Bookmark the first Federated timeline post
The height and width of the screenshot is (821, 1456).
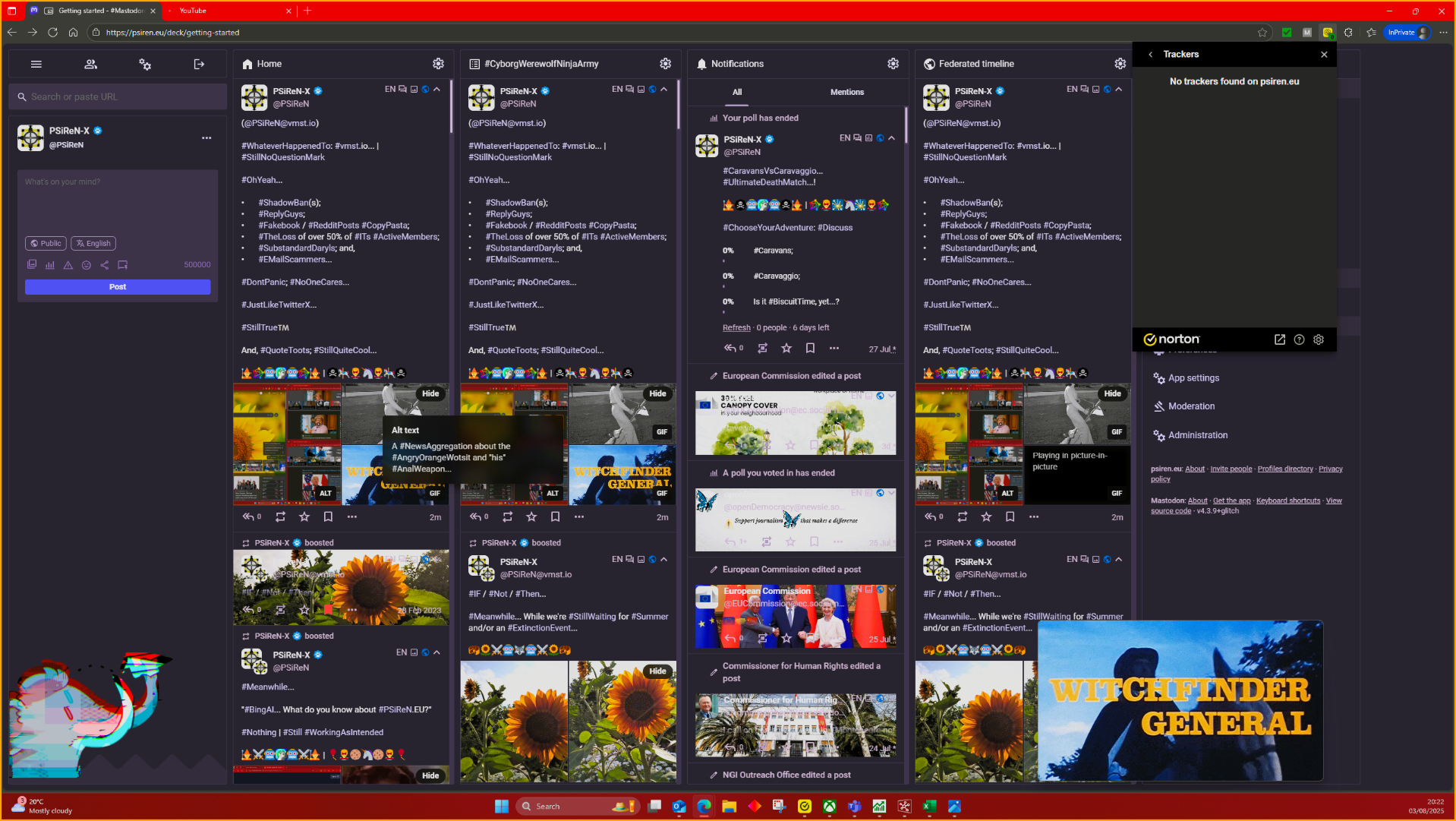pyautogui.click(x=1010, y=517)
